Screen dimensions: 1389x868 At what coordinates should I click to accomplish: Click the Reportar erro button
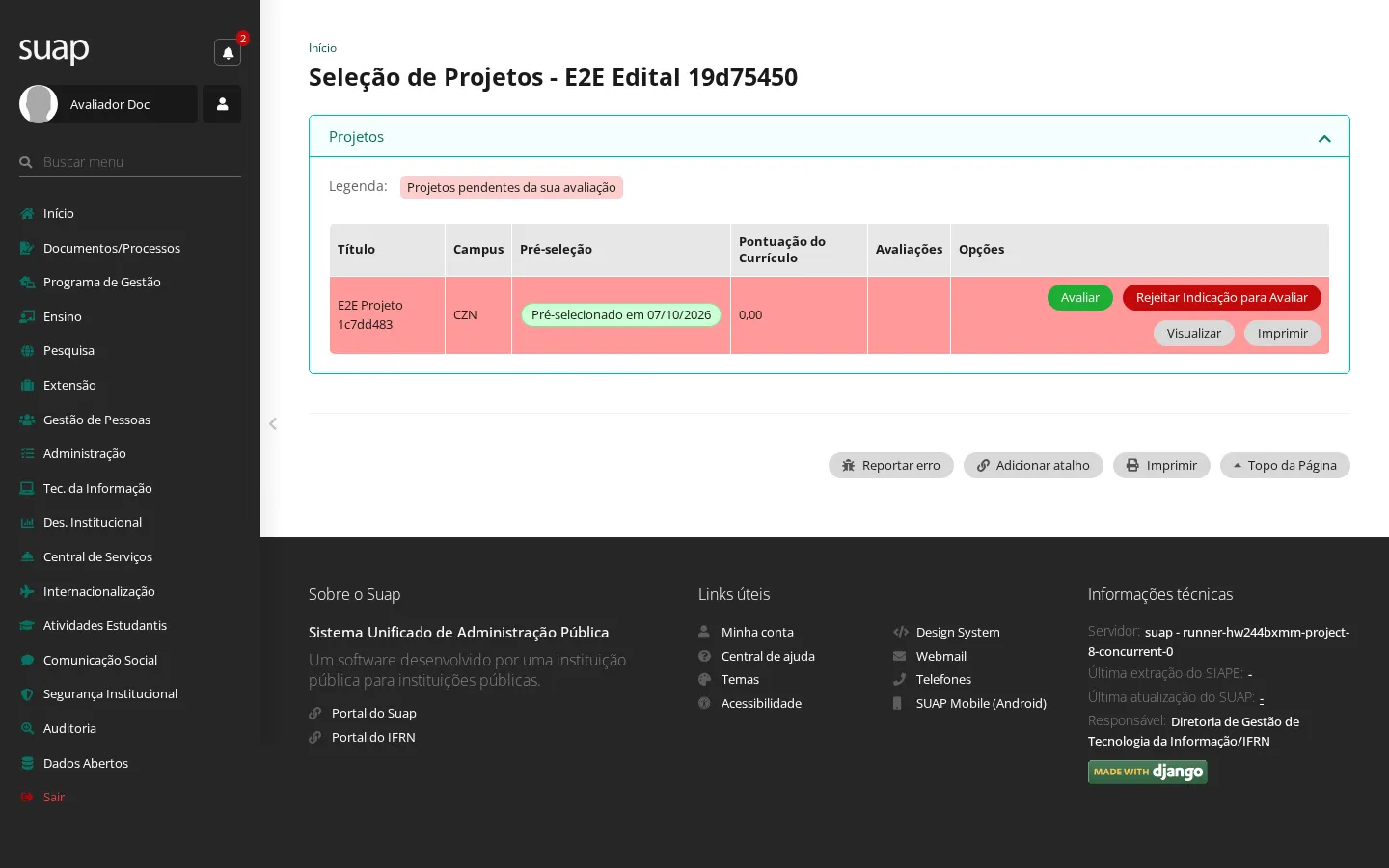[x=891, y=465]
